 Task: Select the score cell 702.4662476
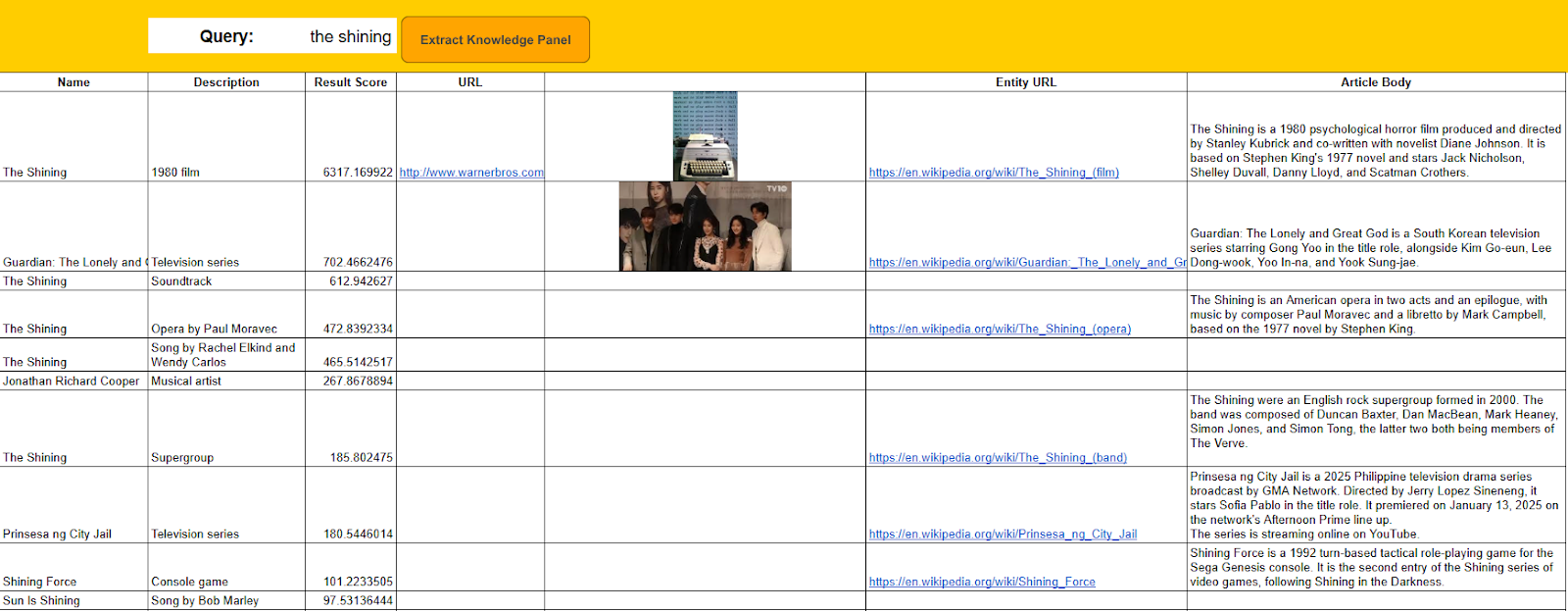coord(351,227)
